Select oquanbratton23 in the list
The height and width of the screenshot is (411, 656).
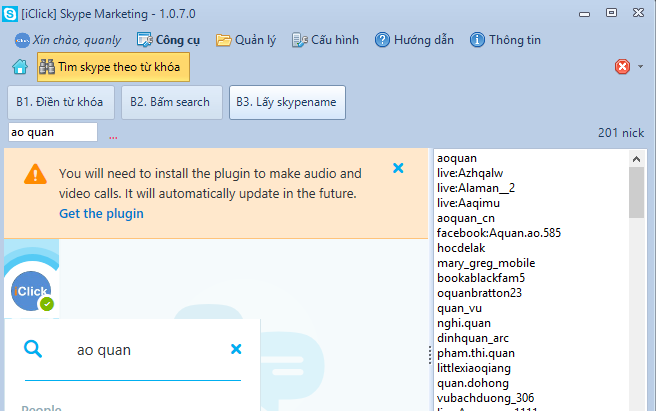479,293
